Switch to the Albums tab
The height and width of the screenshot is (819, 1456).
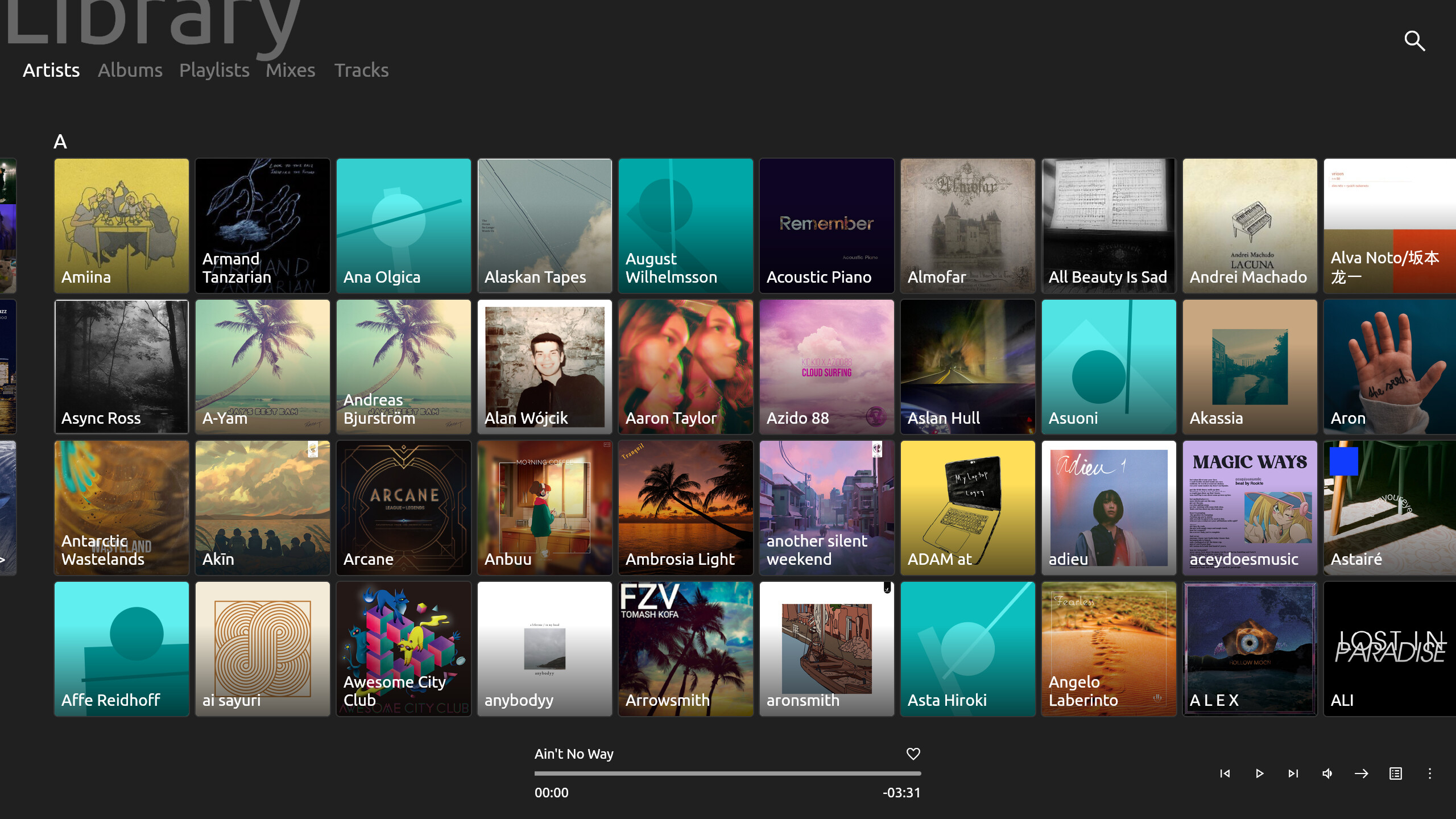[130, 70]
